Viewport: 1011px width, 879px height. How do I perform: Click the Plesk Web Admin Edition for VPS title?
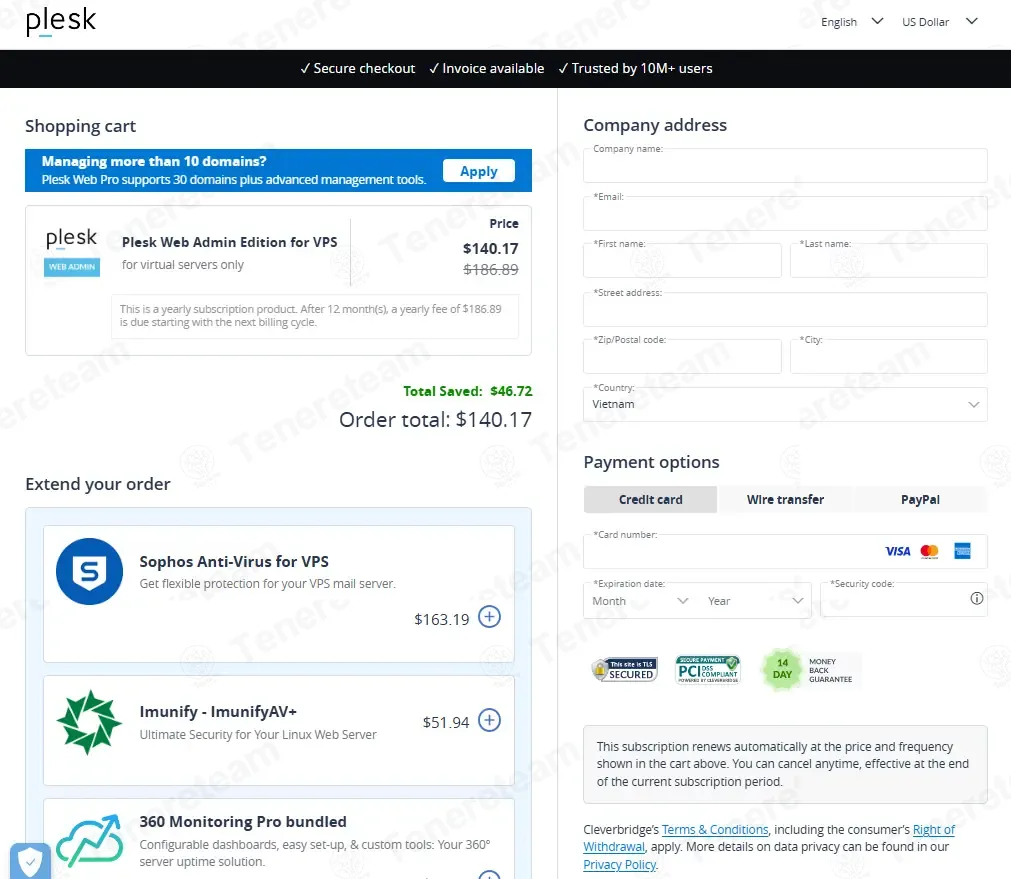pos(230,242)
